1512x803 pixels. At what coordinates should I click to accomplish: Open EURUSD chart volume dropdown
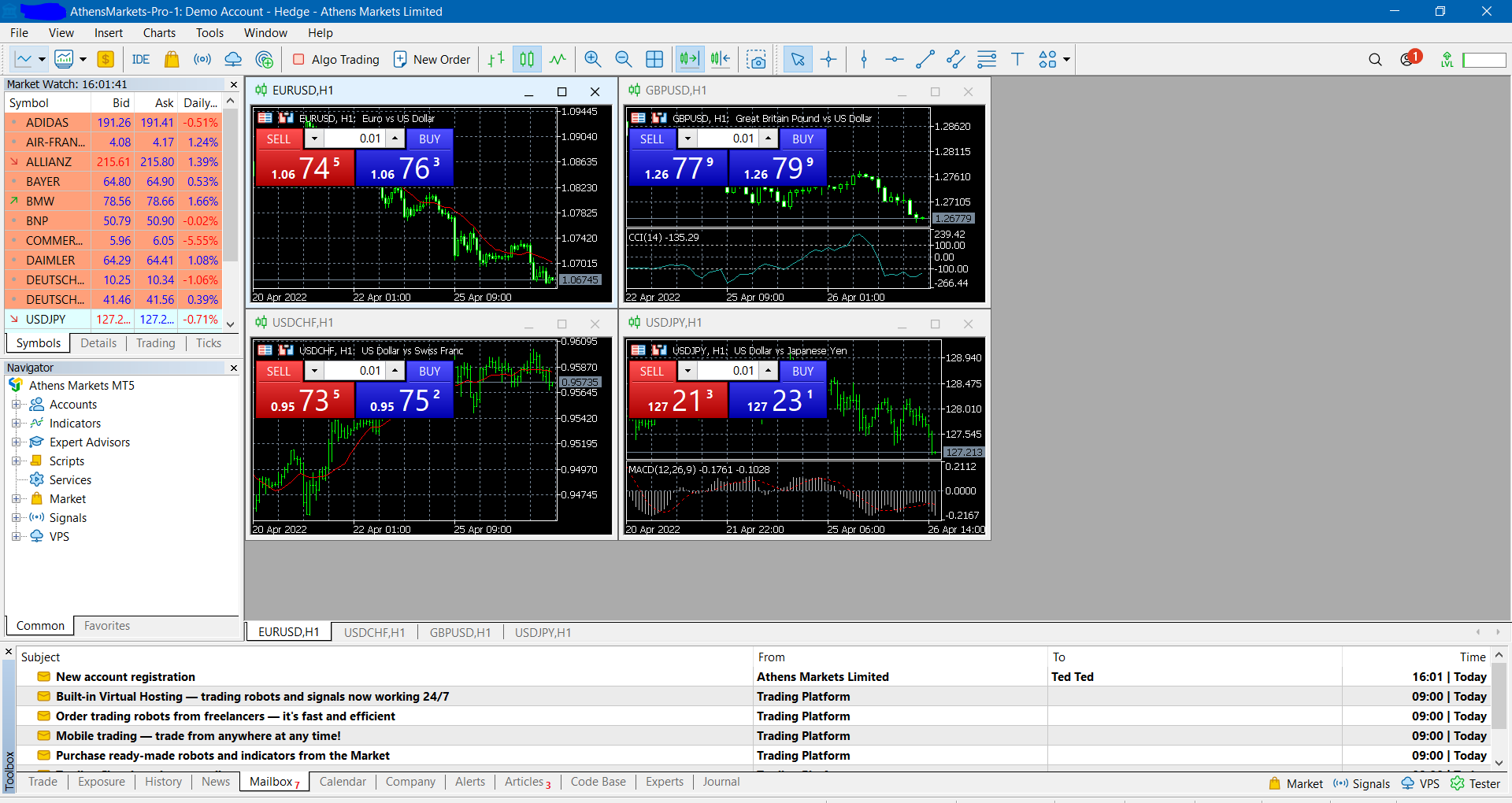(314, 139)
